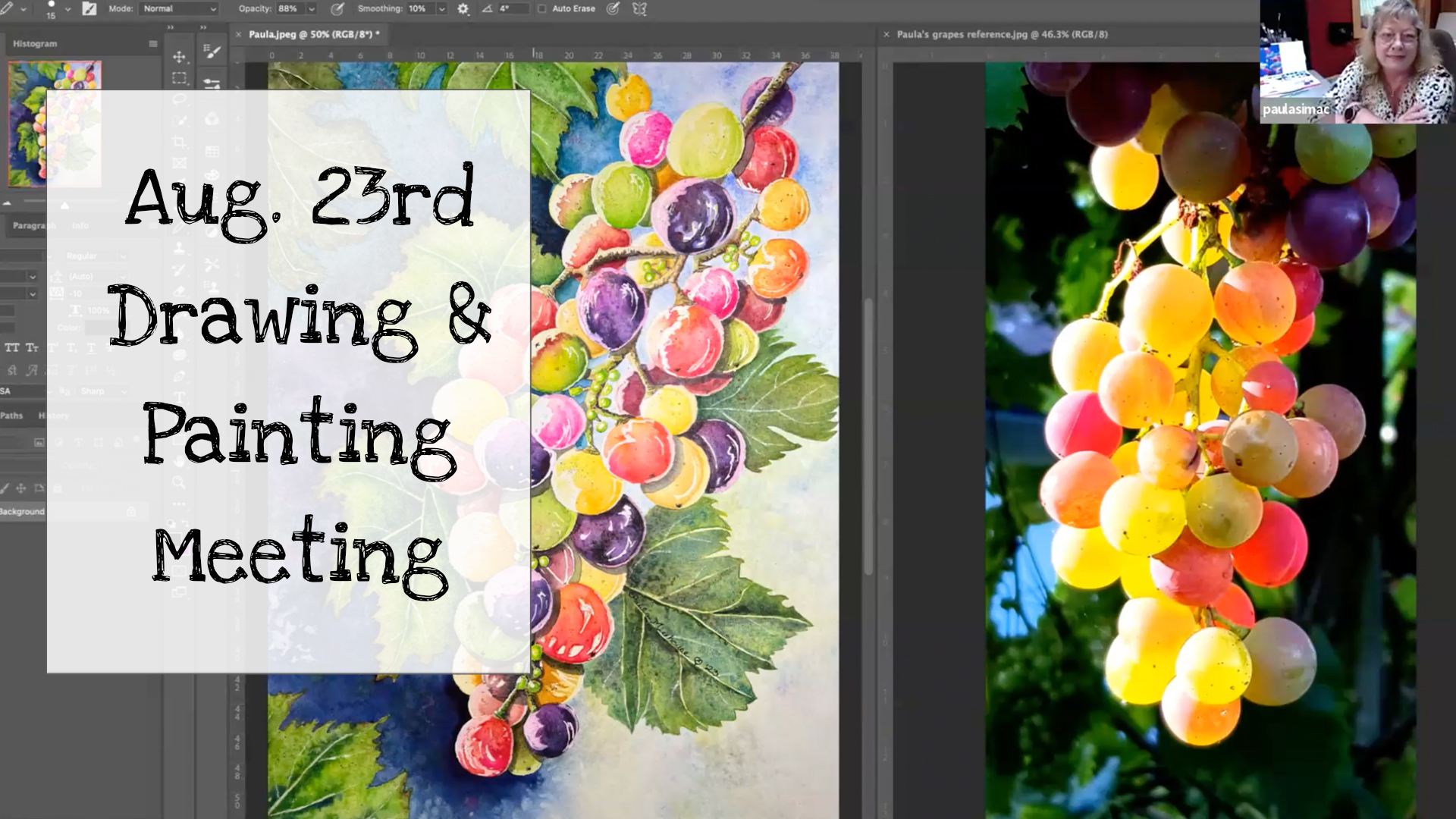The width and height of the screenshot is (1456, 819).
Task: Click the small mountain zoom-out icon
Action: (7, 203)
